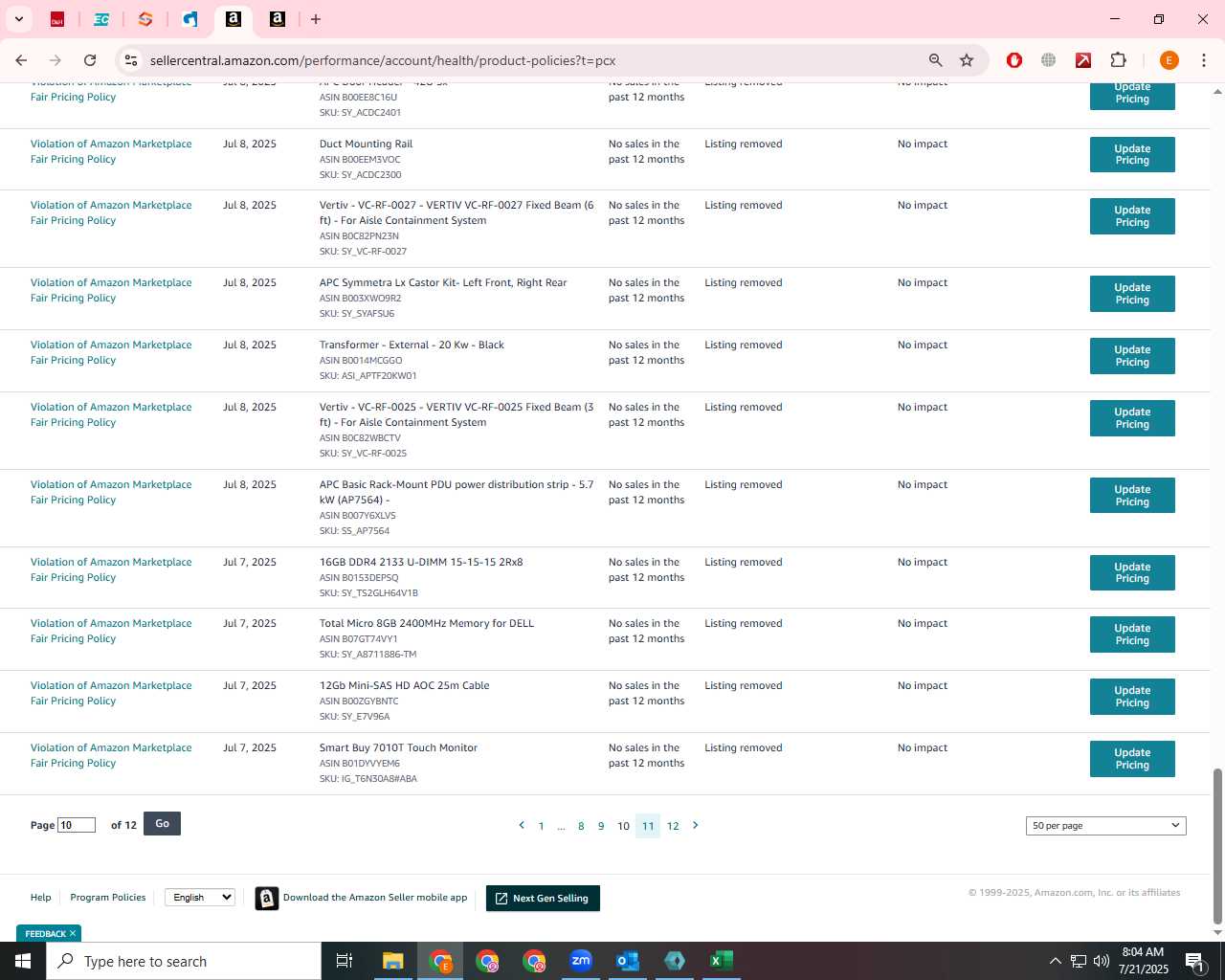Update Pricing for 12Gb Mini-SAS HD cable
Image resolution: width=1225 pixels, height=980 pixels.
coord(1132,696)
